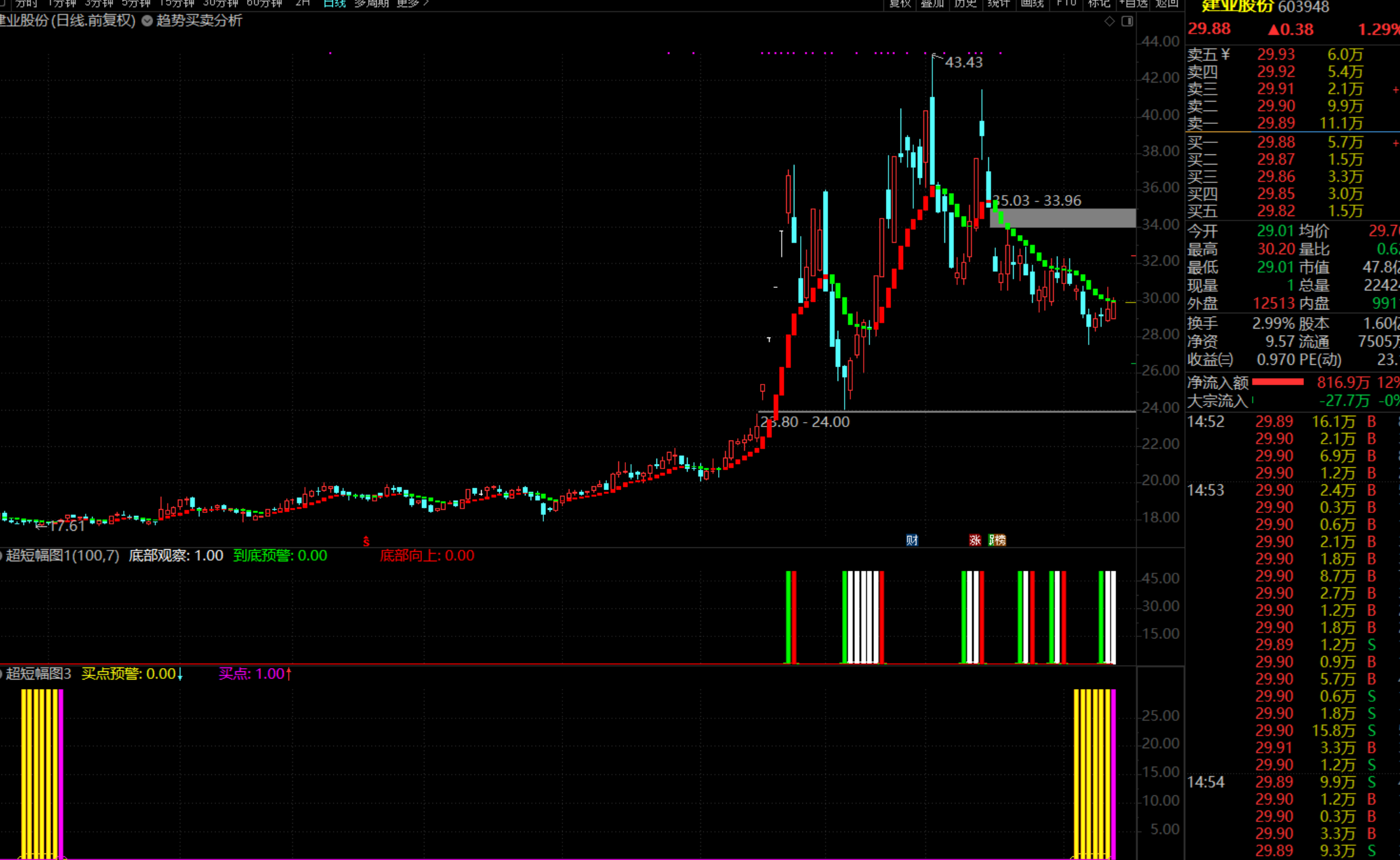Click the 复权 adjustment button
The image size is (1400, 860).
(x=900, y=3)
